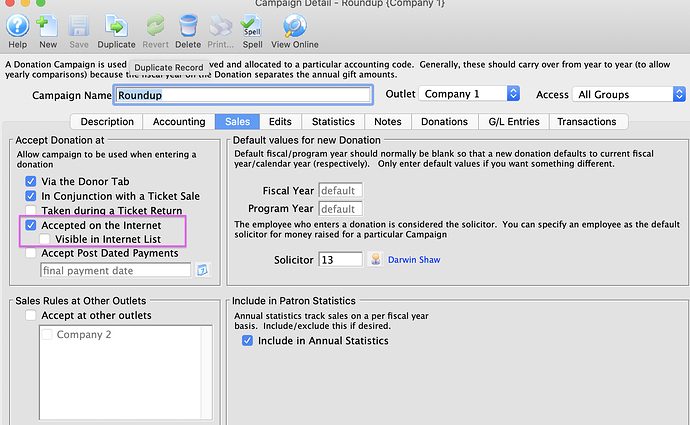Click the 'Include in Patron Statistics' heading

tap(294, 300)
